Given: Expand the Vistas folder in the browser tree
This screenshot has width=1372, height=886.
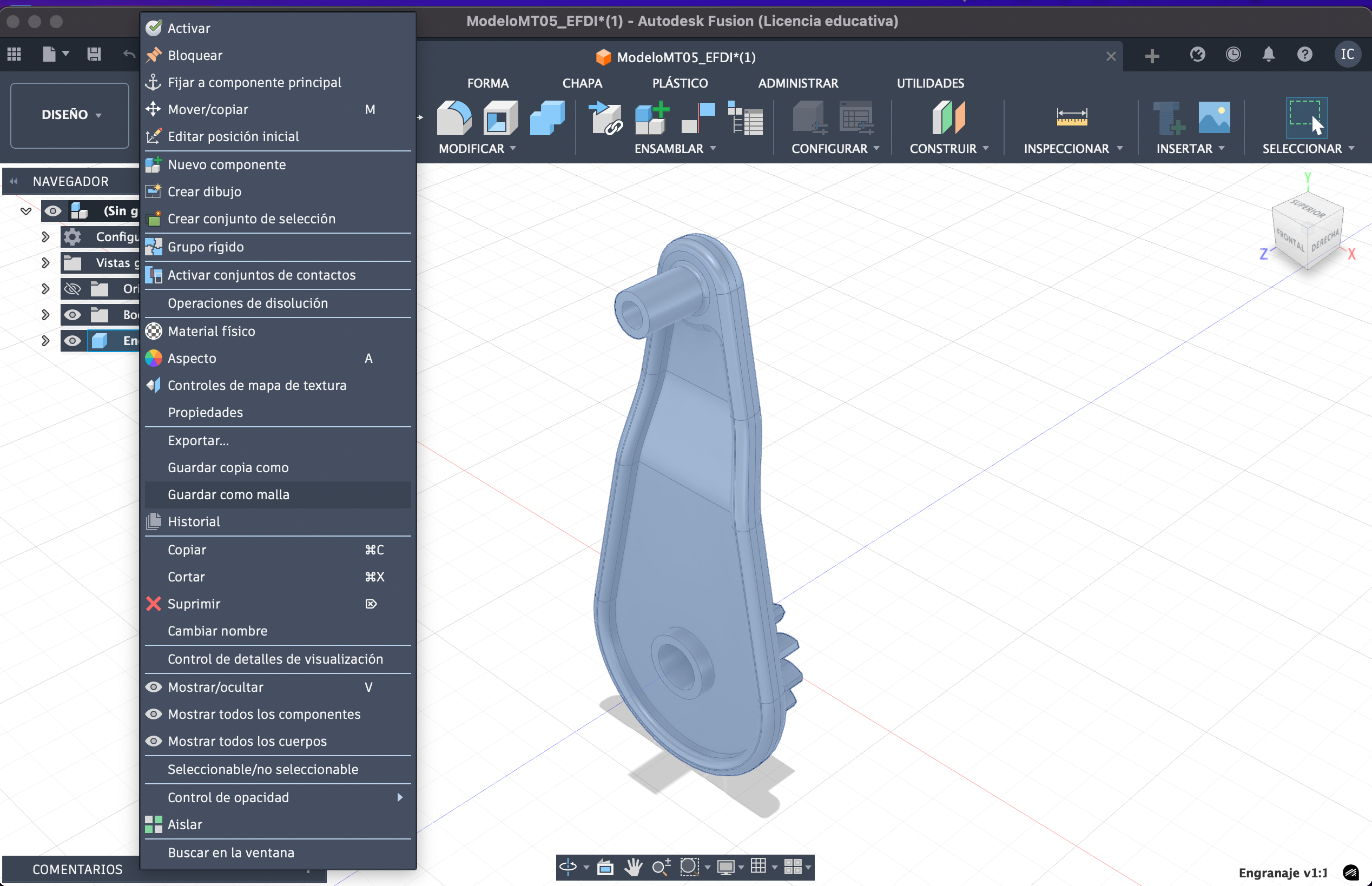Looking at the screenshot, I should [x=45, y=263].
